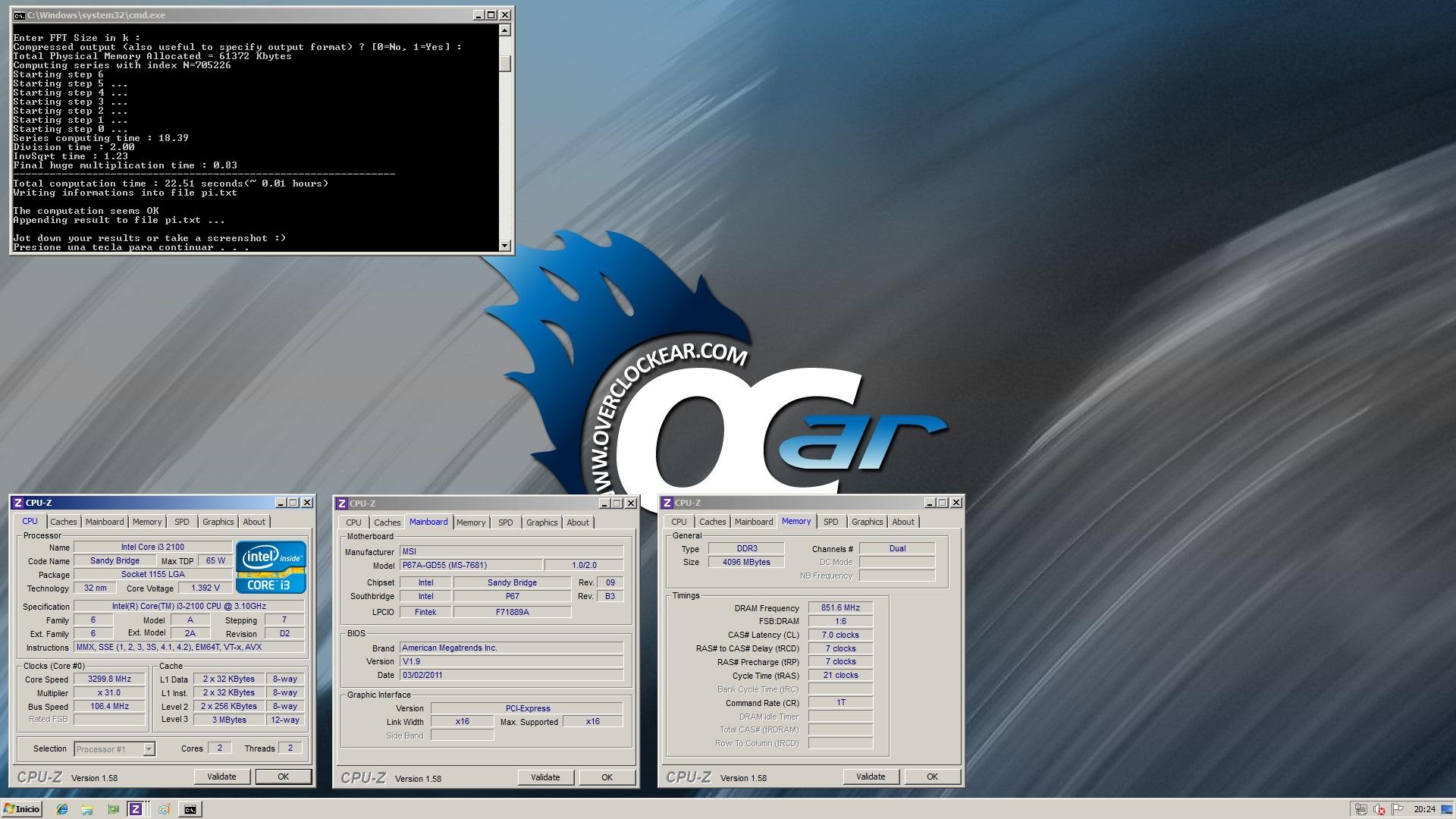Click the show desktop icon beside the clock
1456x819 pixels.
tap(1447, 809)
